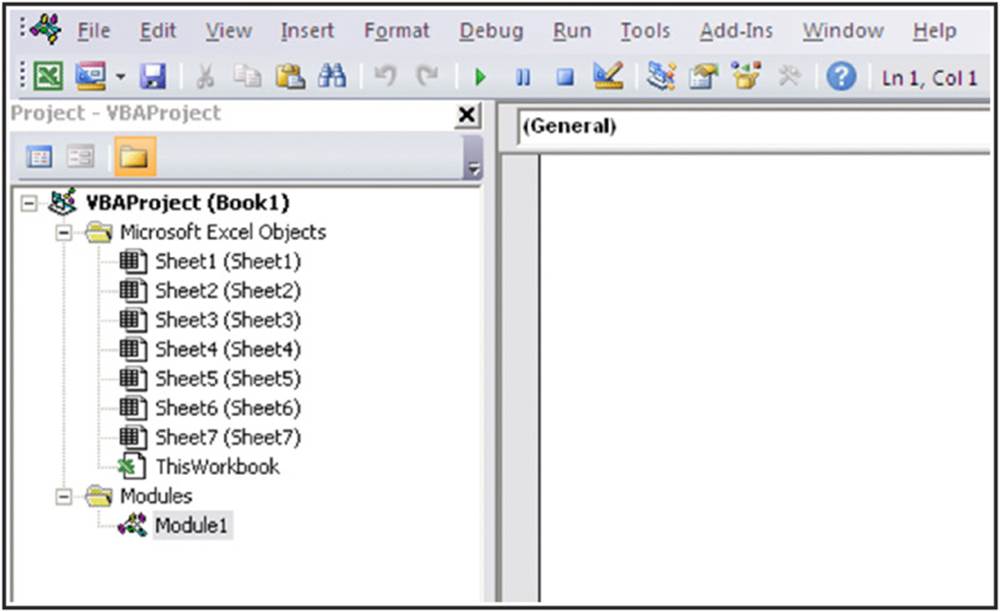Open the Run menu
Image resolution: width=1000 pixels, height=612 pixels.
pyautogui.click(x=572, y=31)
